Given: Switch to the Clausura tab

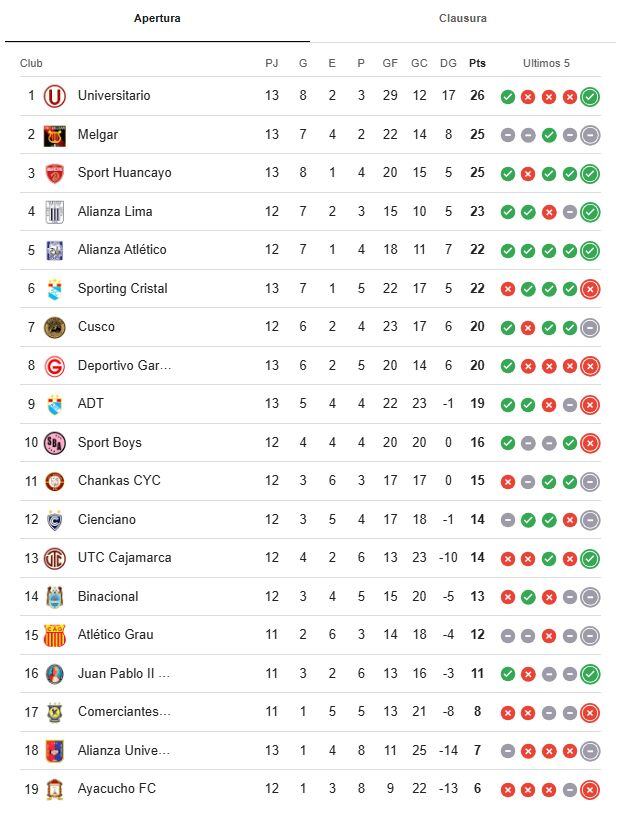Looking at the screenshot, I should click(463, 19).
